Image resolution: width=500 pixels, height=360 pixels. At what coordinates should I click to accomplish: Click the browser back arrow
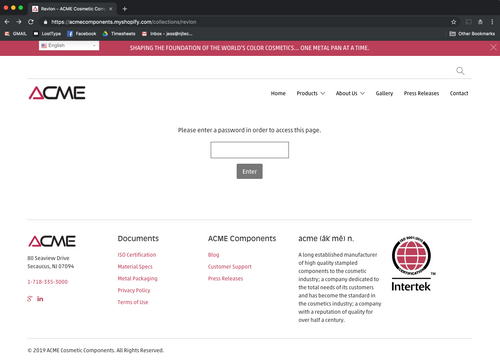click(x=7, y=22)
